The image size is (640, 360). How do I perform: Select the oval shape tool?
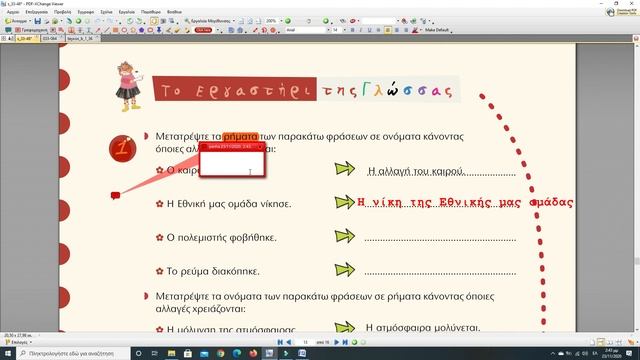[x=124, y=30]
